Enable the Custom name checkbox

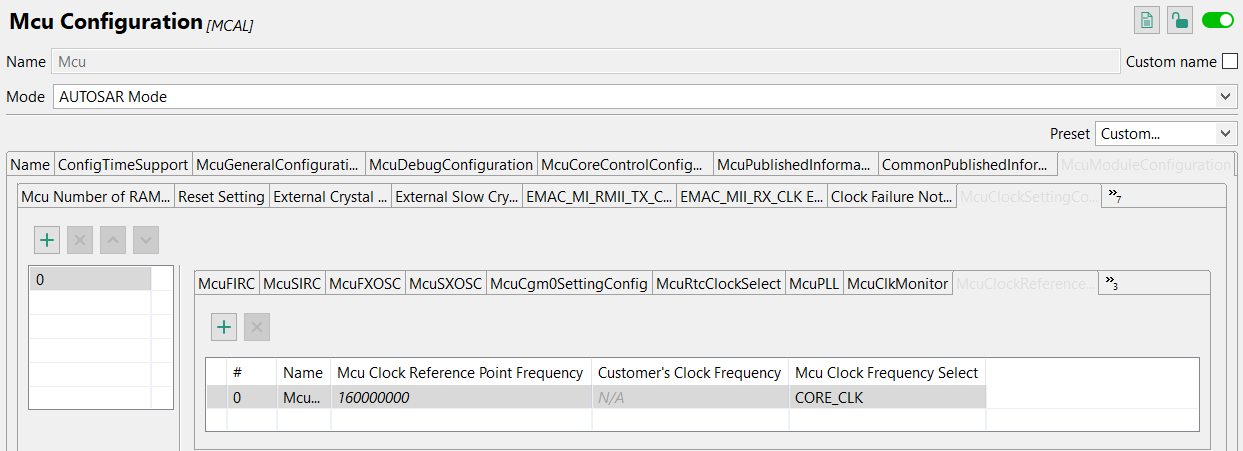(x=1229, y=62)
